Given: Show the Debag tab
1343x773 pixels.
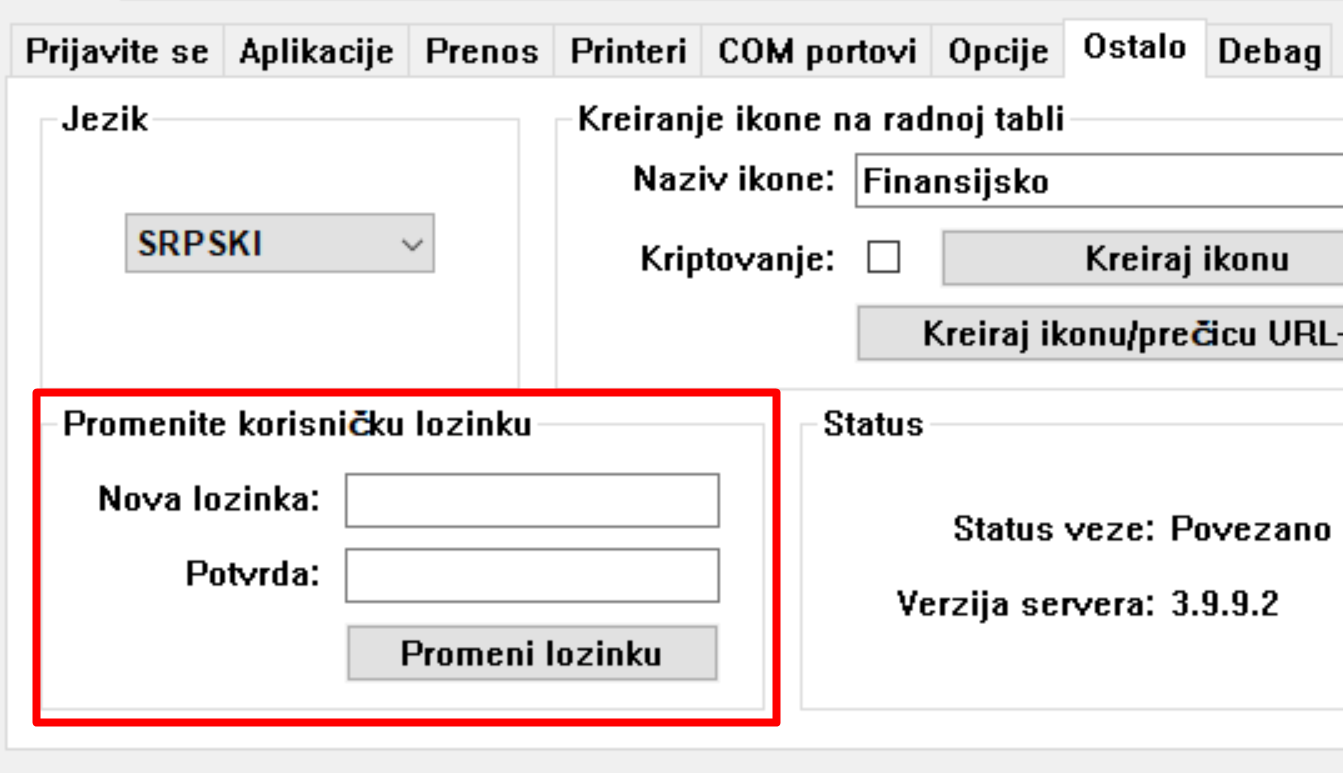Looking at the screenshot, I should (x=1270, y=52).
